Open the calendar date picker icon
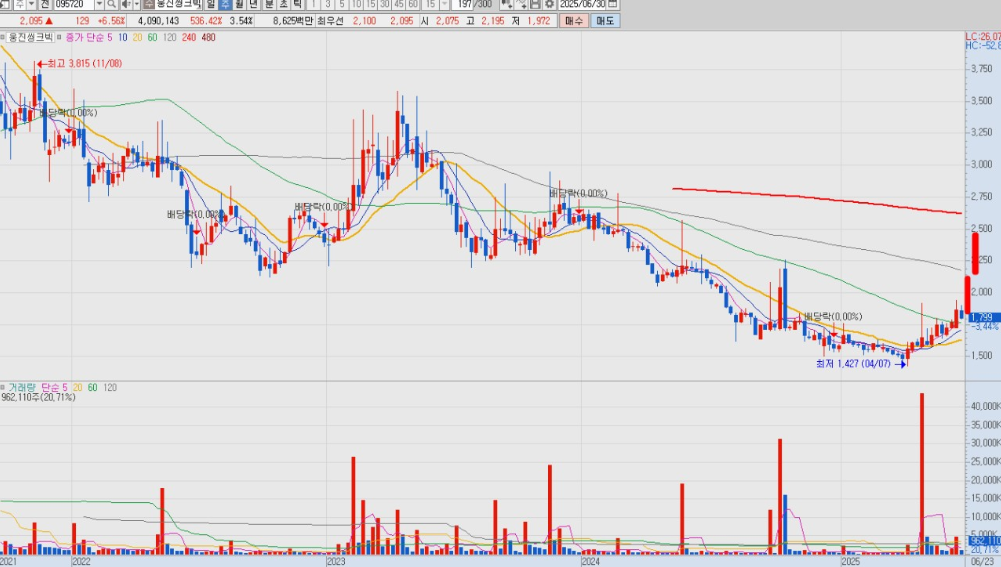Image resolution: width=1001 pixels, height=567 pixels. [612, 5]
